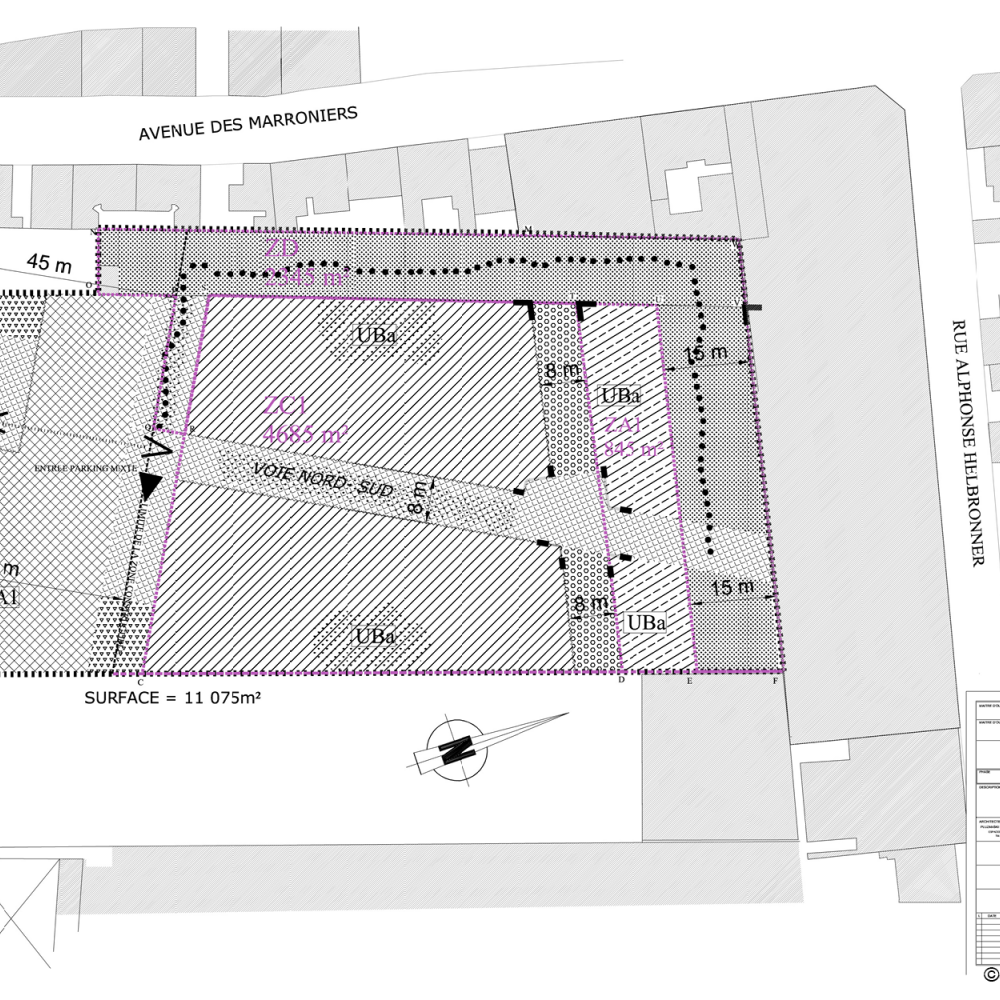Select the VOIE NORD - SUD label

[321, 480]
